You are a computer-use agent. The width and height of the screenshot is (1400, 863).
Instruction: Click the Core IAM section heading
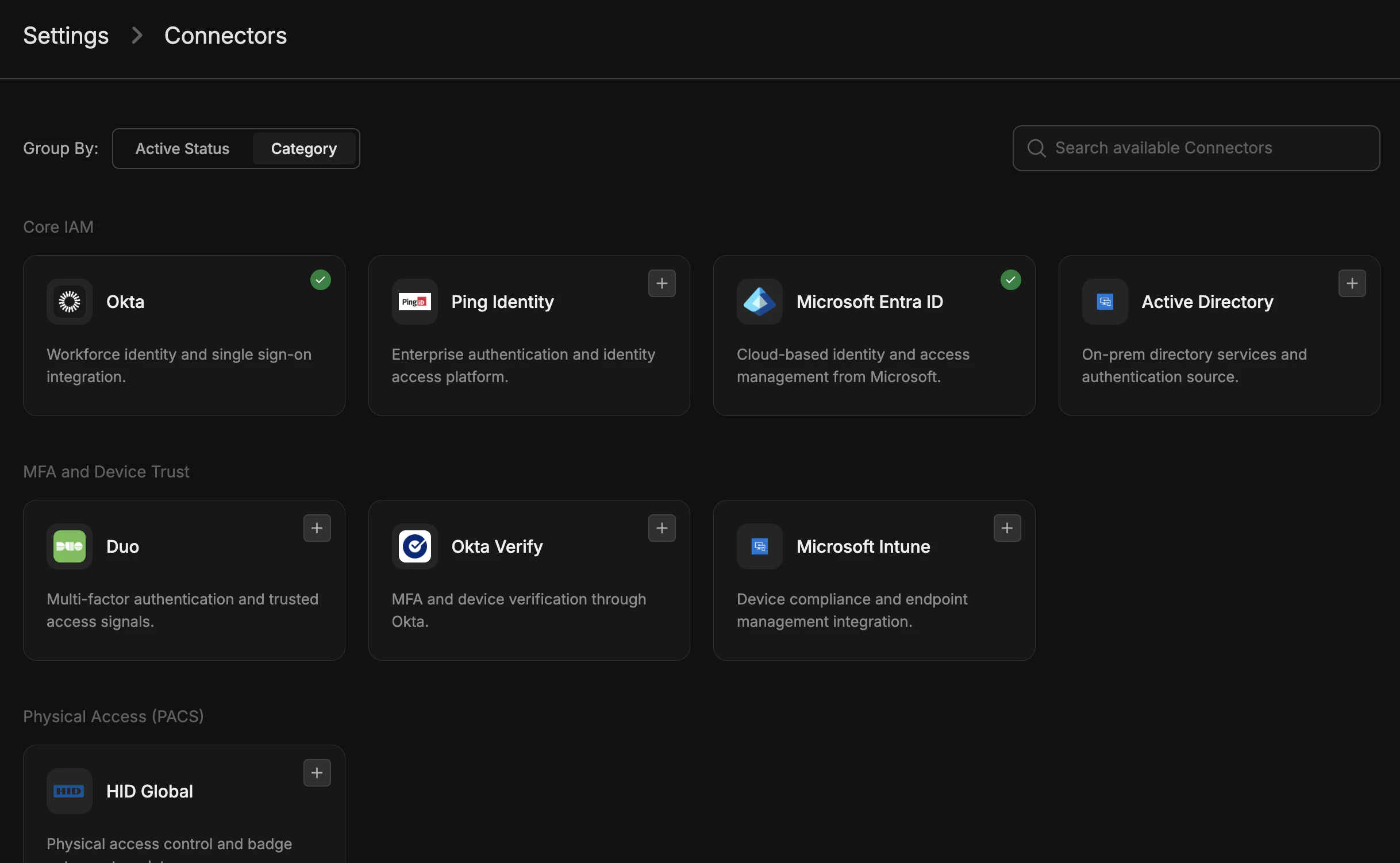pos(58,227)
